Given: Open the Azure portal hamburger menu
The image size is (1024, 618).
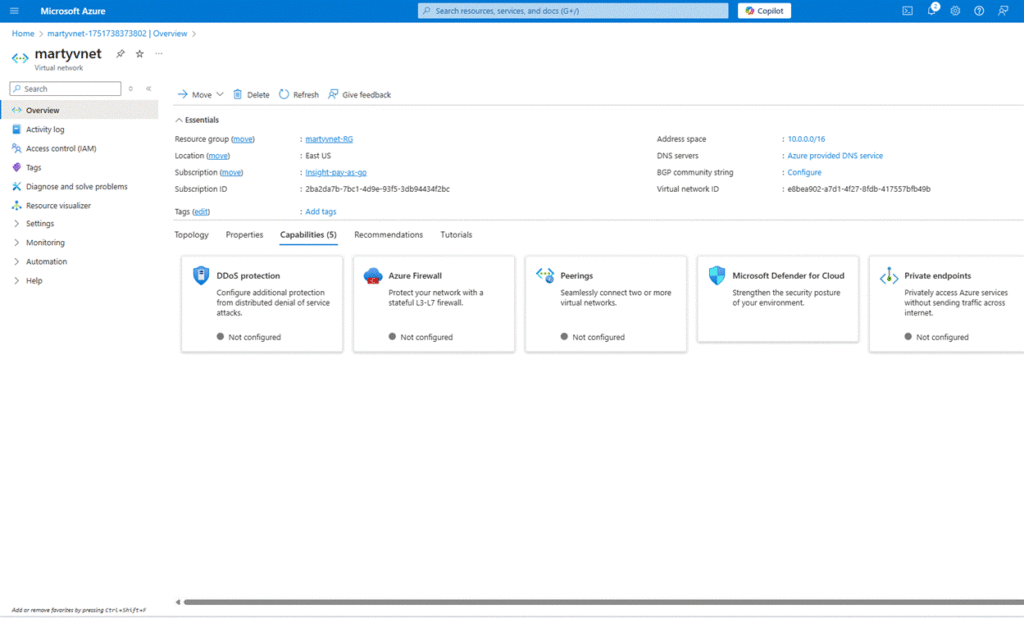Looking at the screenshot, I should coord(14,11).
